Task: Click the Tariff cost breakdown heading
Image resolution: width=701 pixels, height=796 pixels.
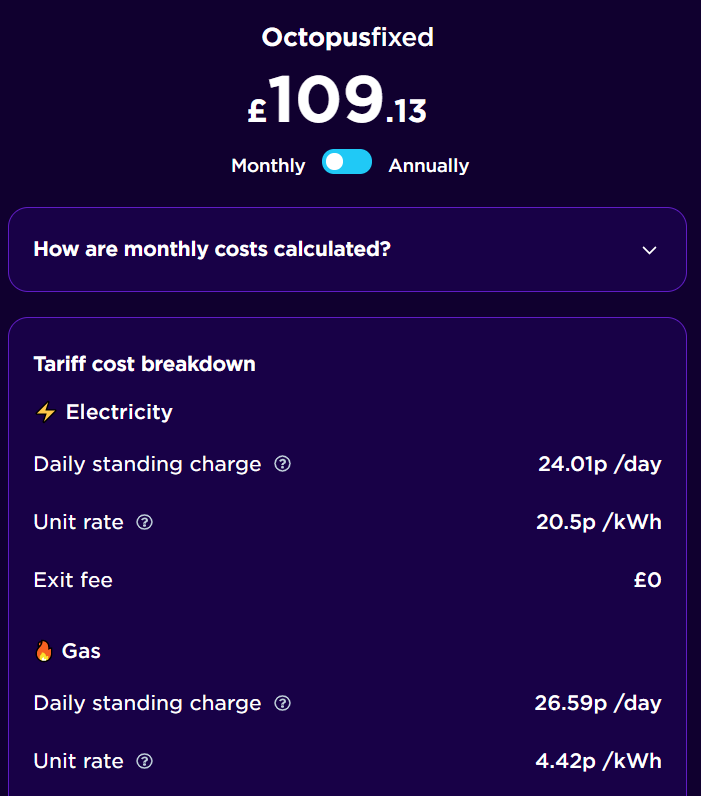Action: (144, 364)
